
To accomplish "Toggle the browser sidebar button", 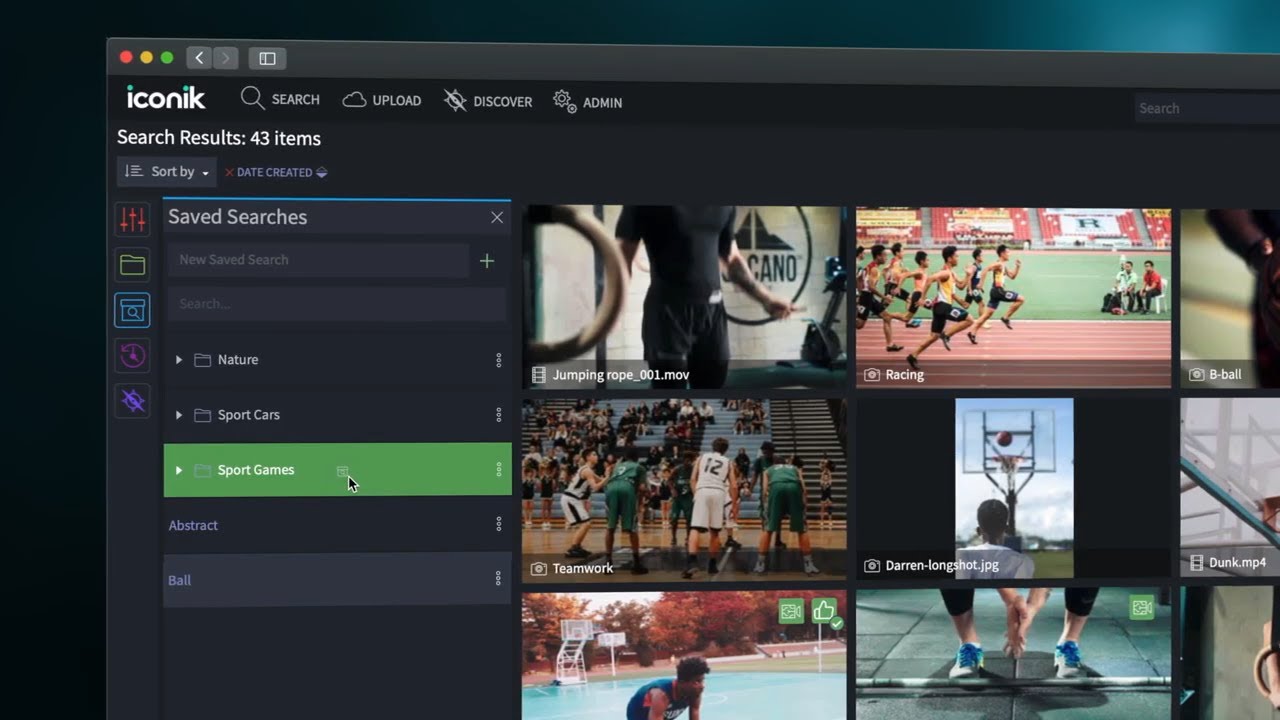I will pyautogui.click(x=267, y=58).
